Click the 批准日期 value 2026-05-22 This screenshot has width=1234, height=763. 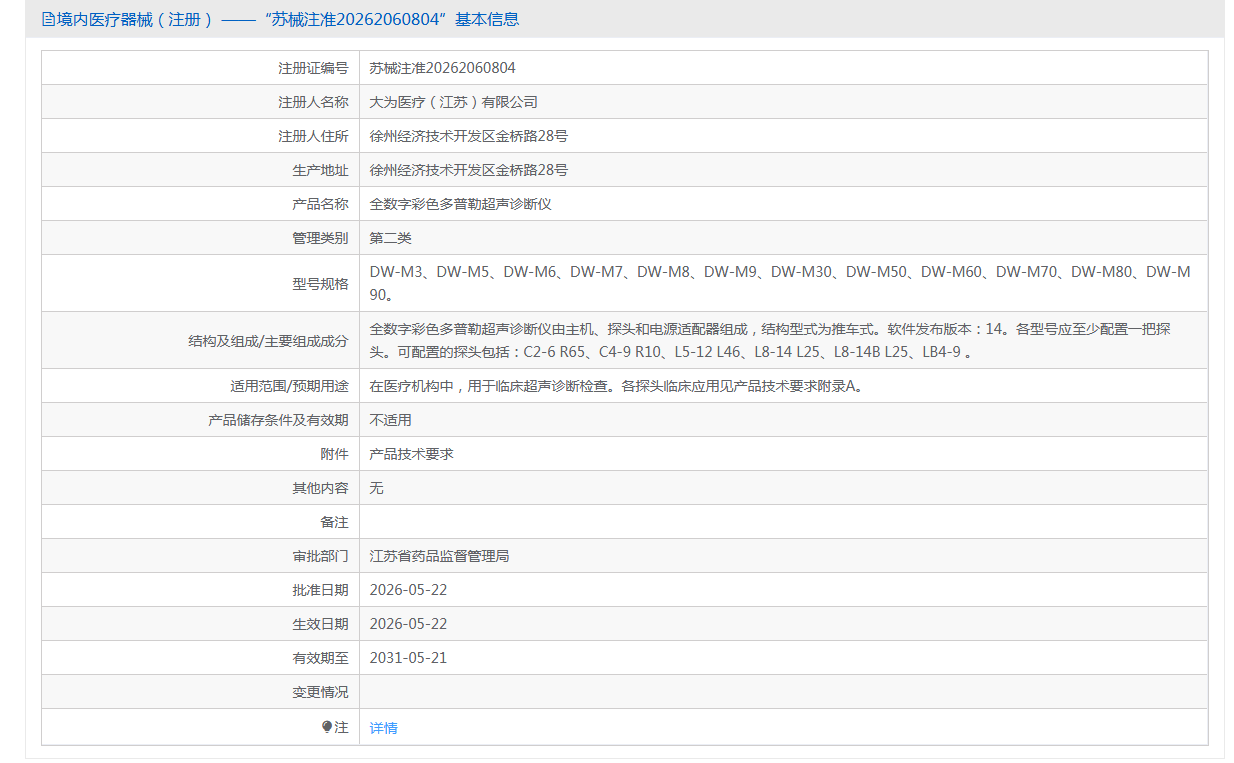409,590
